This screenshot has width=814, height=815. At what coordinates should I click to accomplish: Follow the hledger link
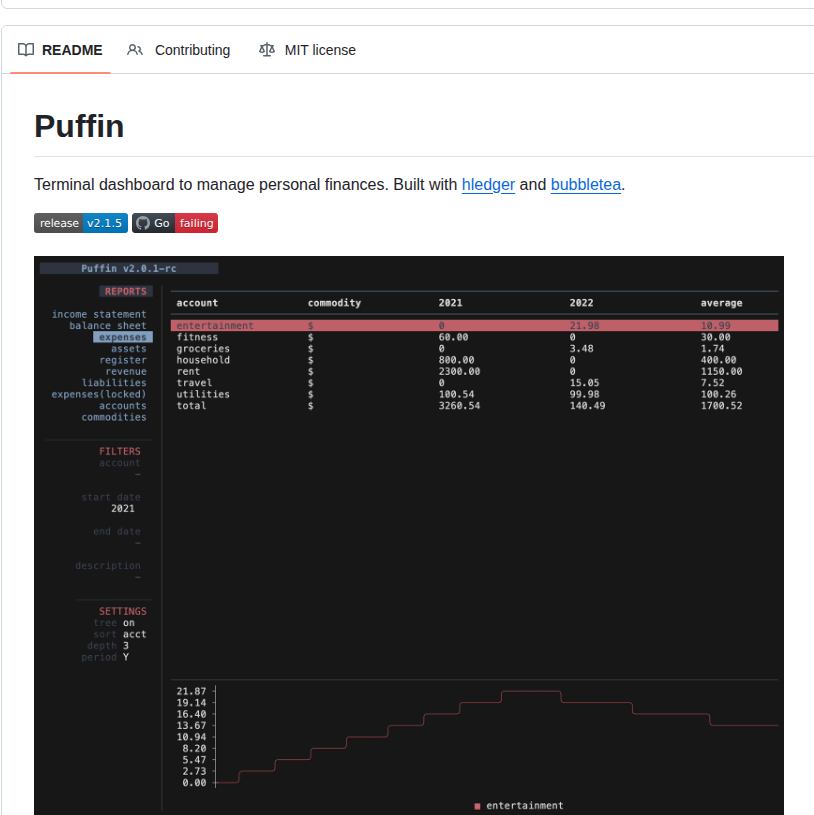tap(488, 185)
